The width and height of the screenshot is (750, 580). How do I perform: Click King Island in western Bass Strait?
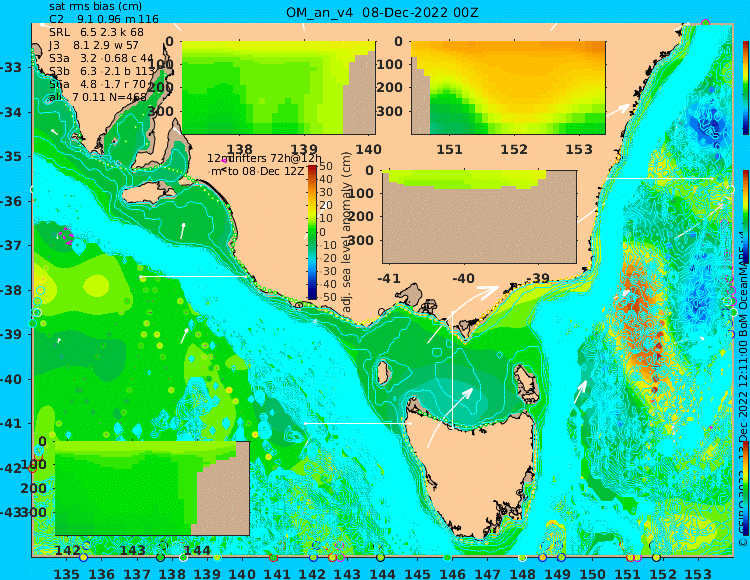pos(383,373)
